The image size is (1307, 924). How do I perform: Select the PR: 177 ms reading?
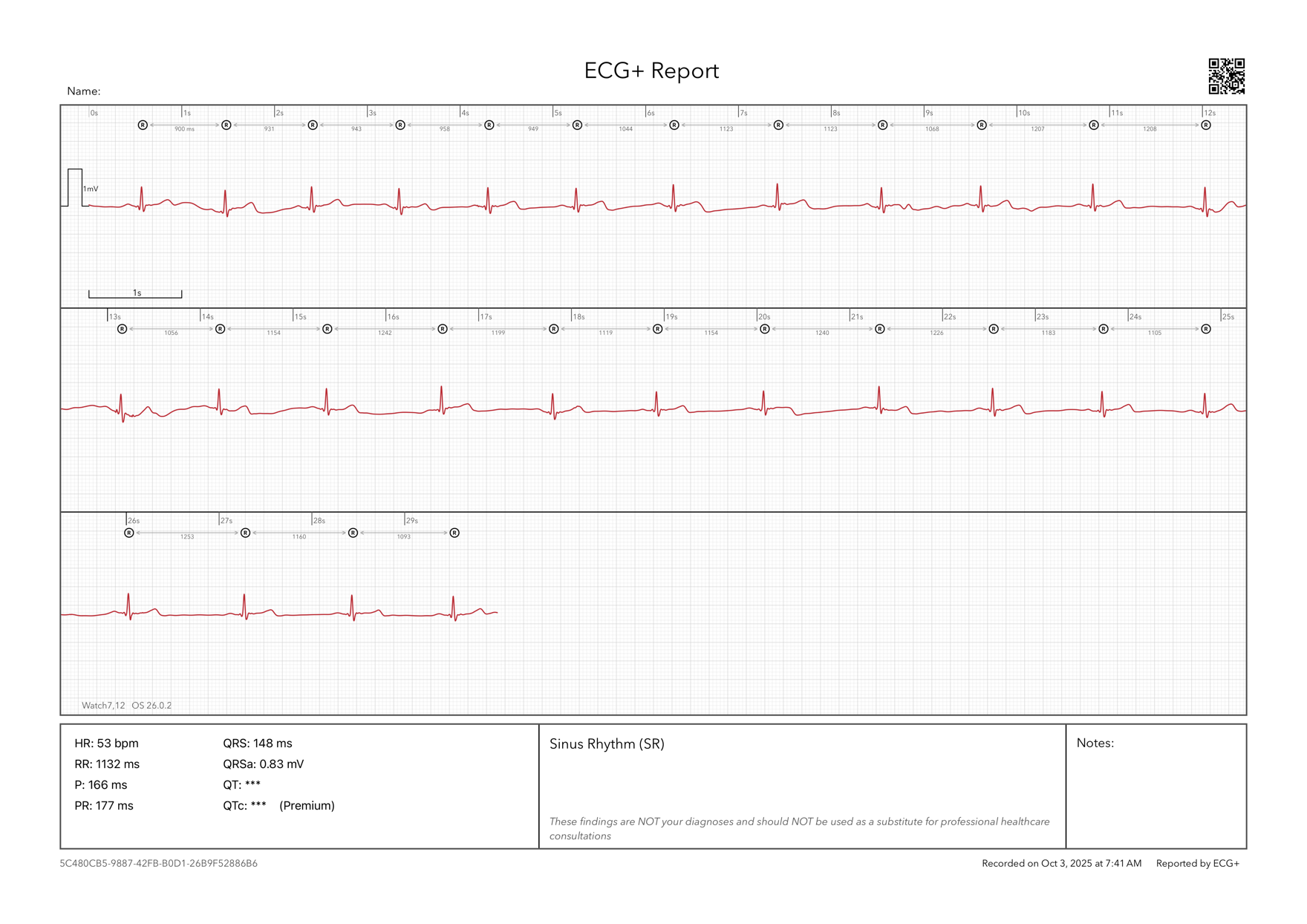click(x=104, y=806)
